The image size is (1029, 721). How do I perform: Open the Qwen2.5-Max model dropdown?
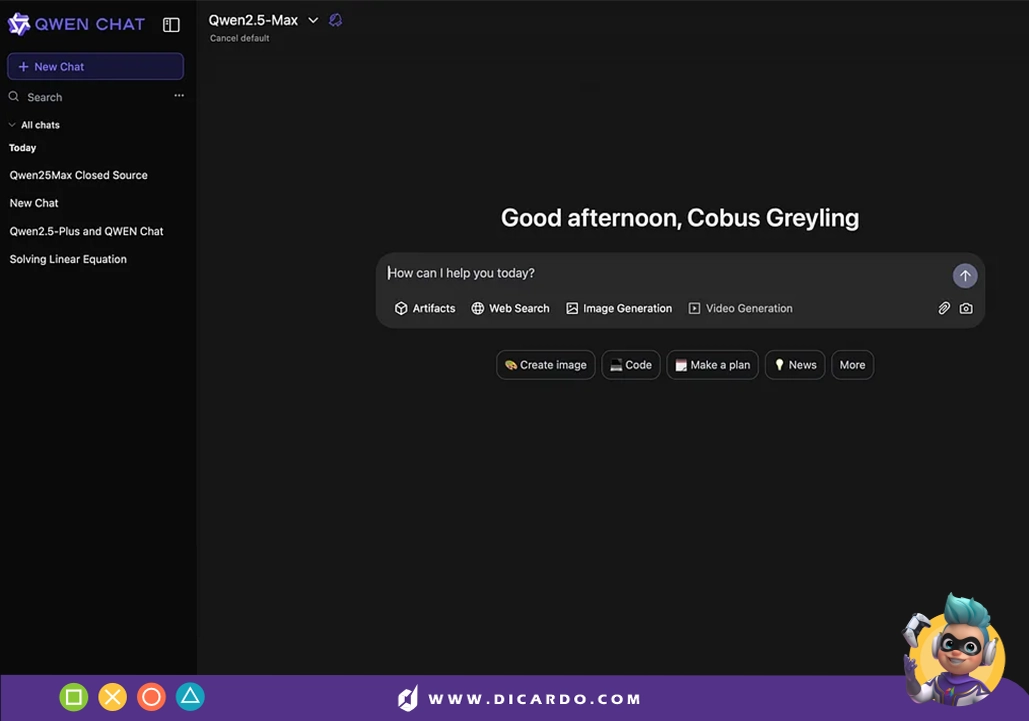[263, 20]
